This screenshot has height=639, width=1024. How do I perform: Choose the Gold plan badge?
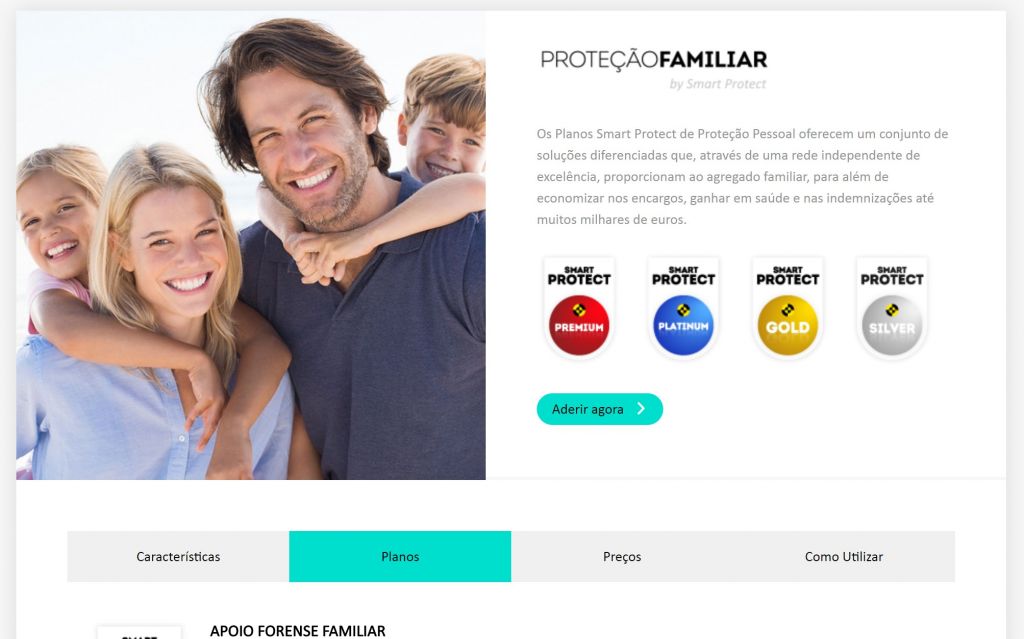point(787,325)
